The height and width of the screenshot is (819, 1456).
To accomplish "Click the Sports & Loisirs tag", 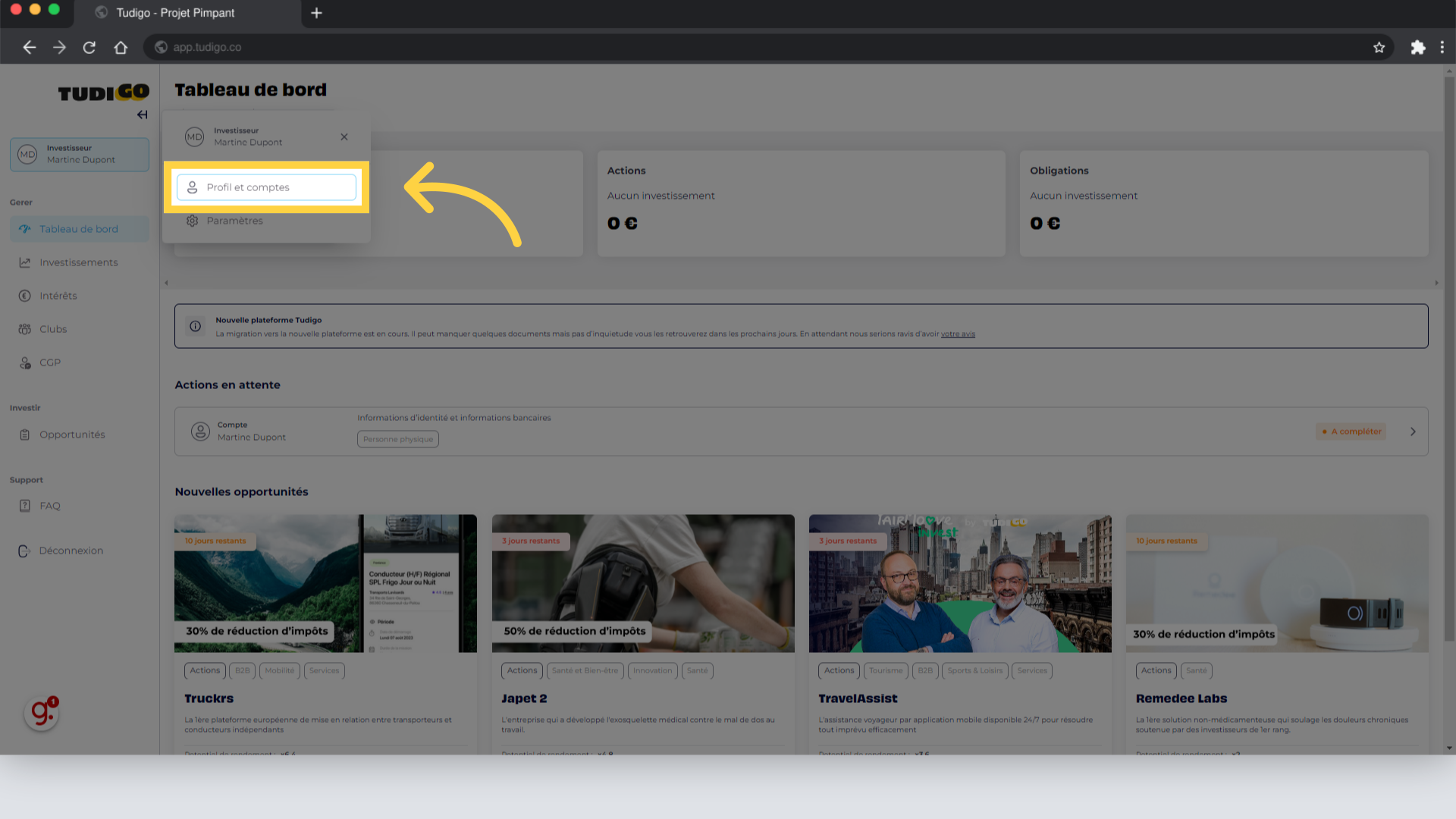I will click(x=975, y=670).
